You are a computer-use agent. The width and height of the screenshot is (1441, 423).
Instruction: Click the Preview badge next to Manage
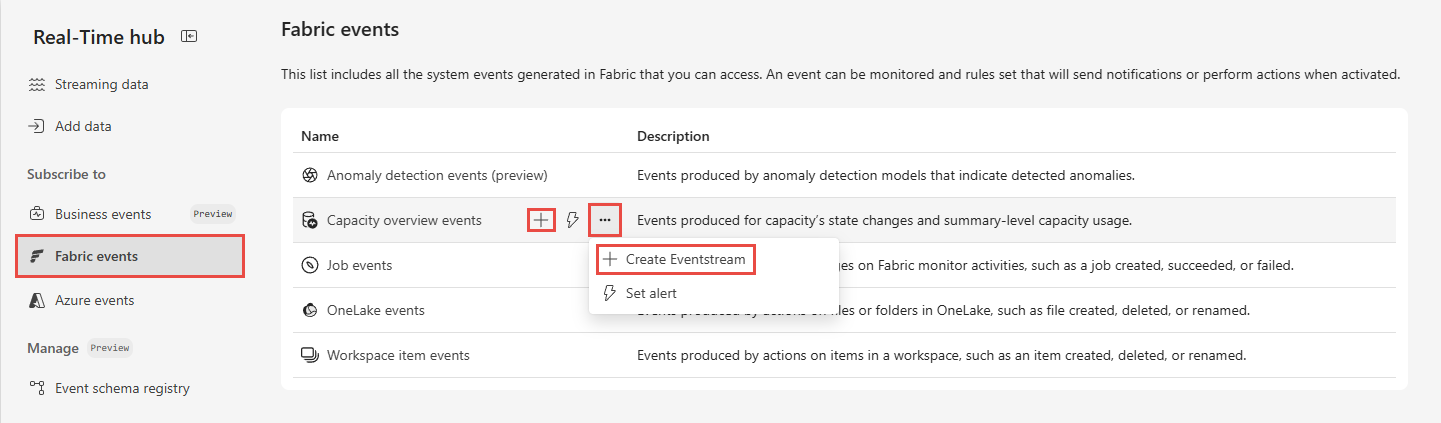pyautogui.click(x=110, y=348)
